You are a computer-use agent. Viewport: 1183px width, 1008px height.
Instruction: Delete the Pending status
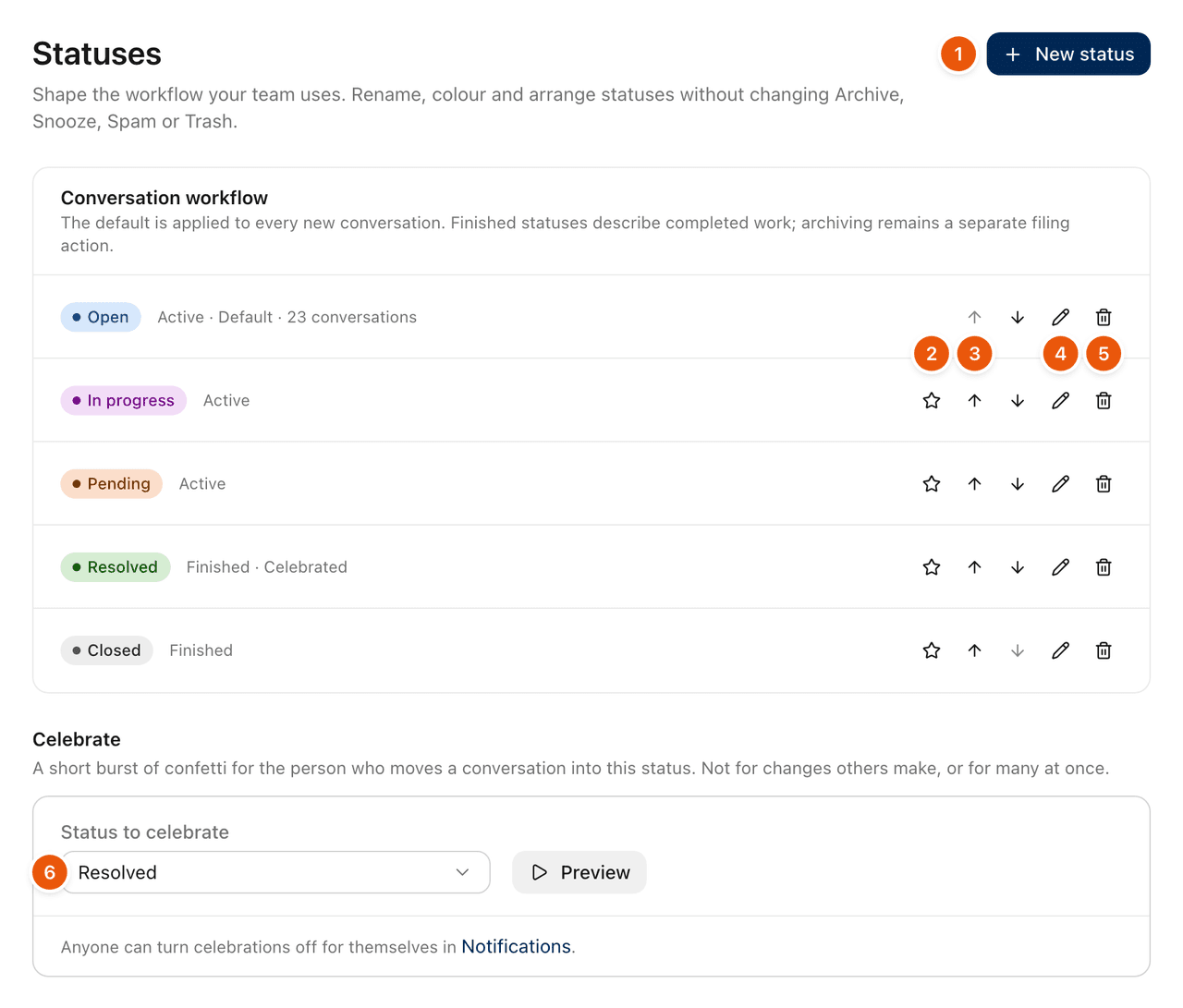point(1104,483)
